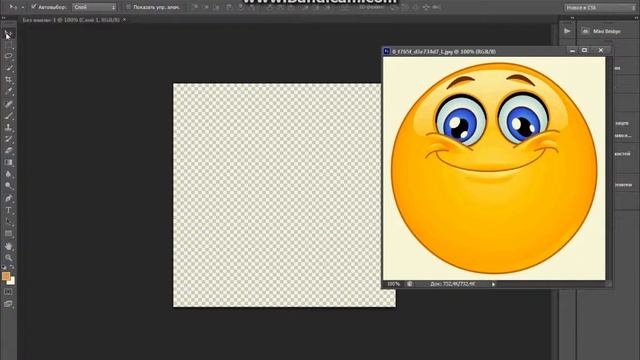Screen dimensions: 640x360
Task: Select the Healing Brush tool
Action: click(9, 104)
